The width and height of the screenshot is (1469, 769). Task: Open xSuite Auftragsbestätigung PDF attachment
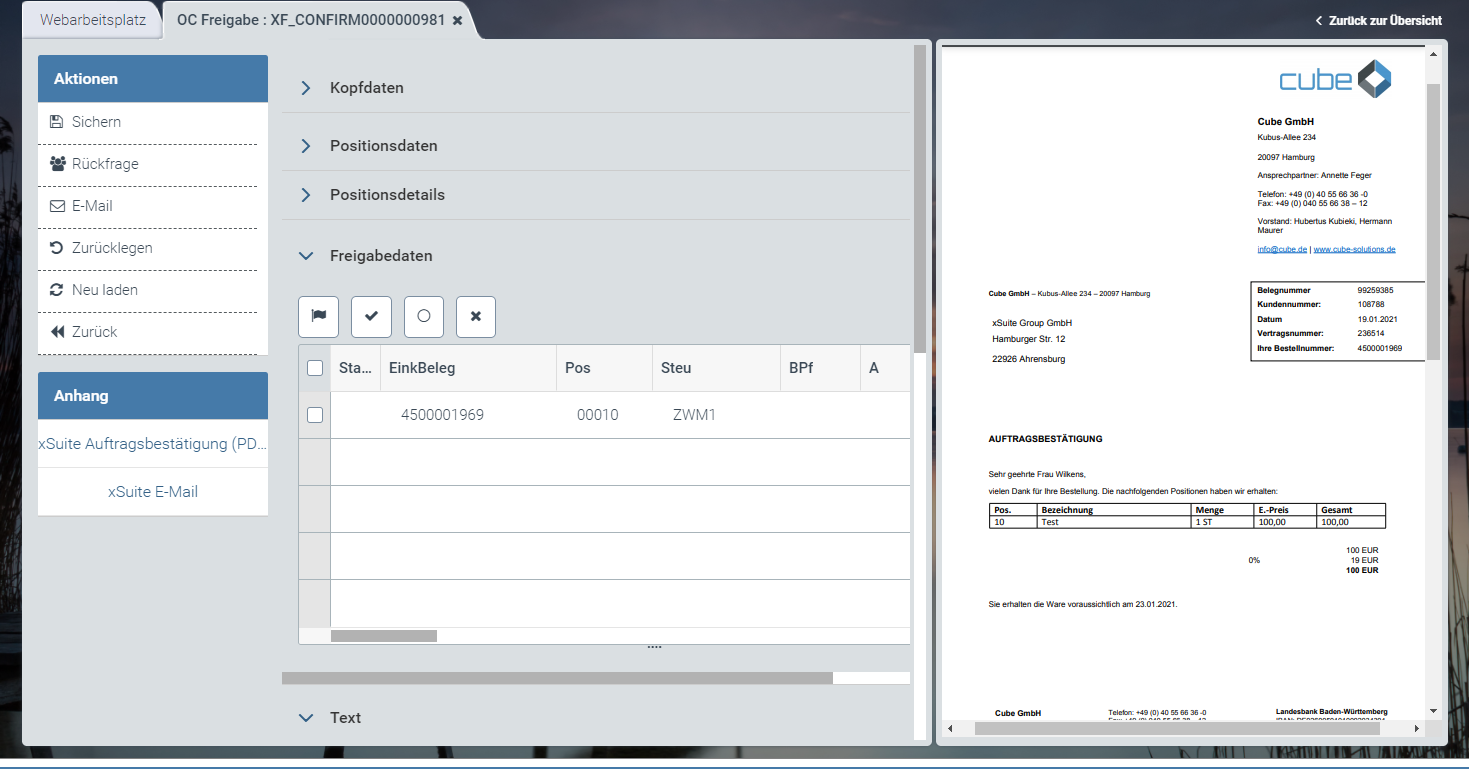click(x=153, y=444)
